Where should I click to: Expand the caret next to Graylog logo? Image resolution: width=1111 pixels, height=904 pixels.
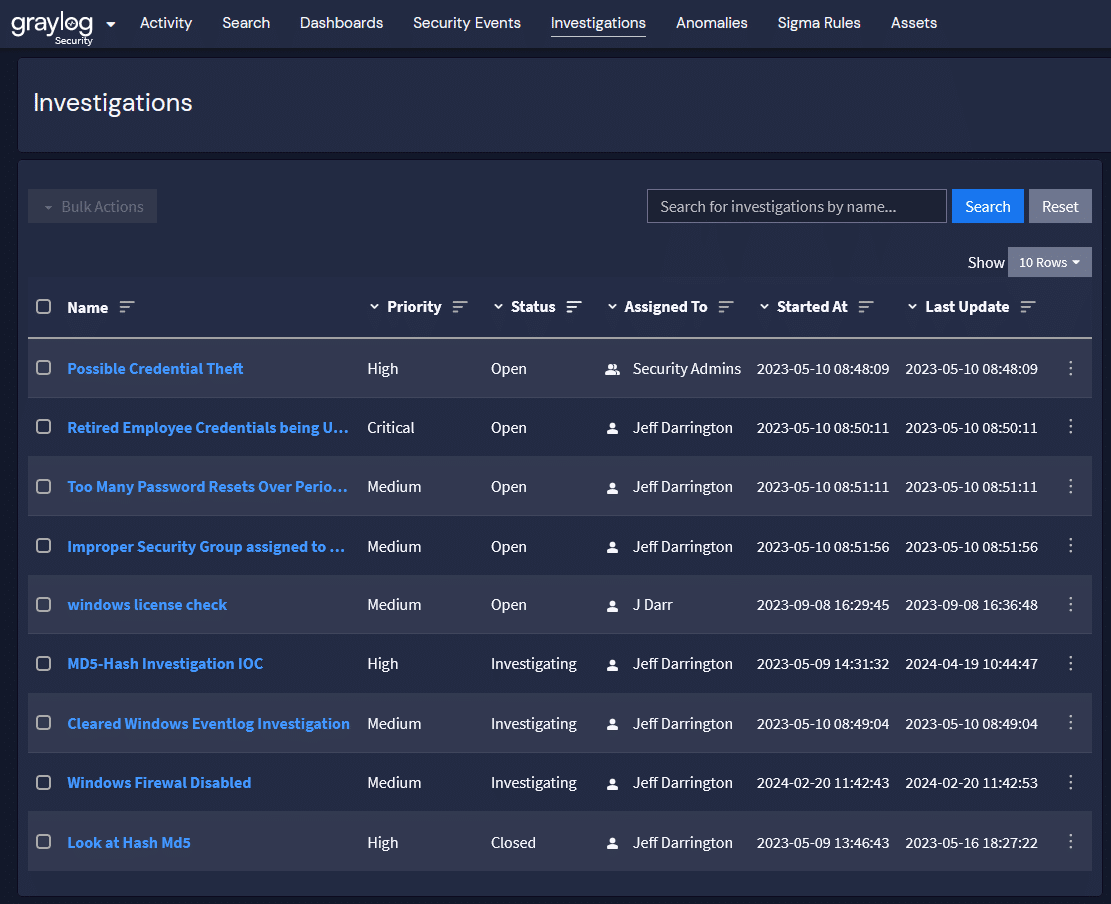111,24
